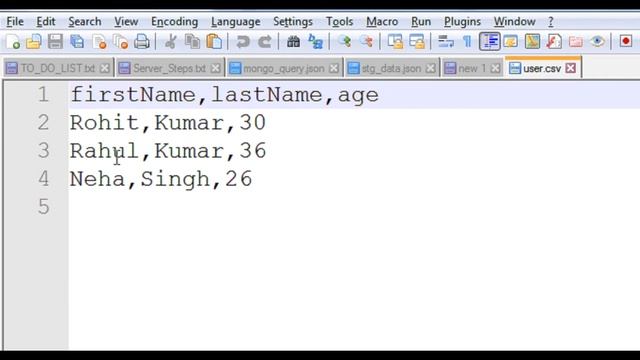
Task: Close the TO_DO_LIST.txt tab
Action: (x=105, y=68)
